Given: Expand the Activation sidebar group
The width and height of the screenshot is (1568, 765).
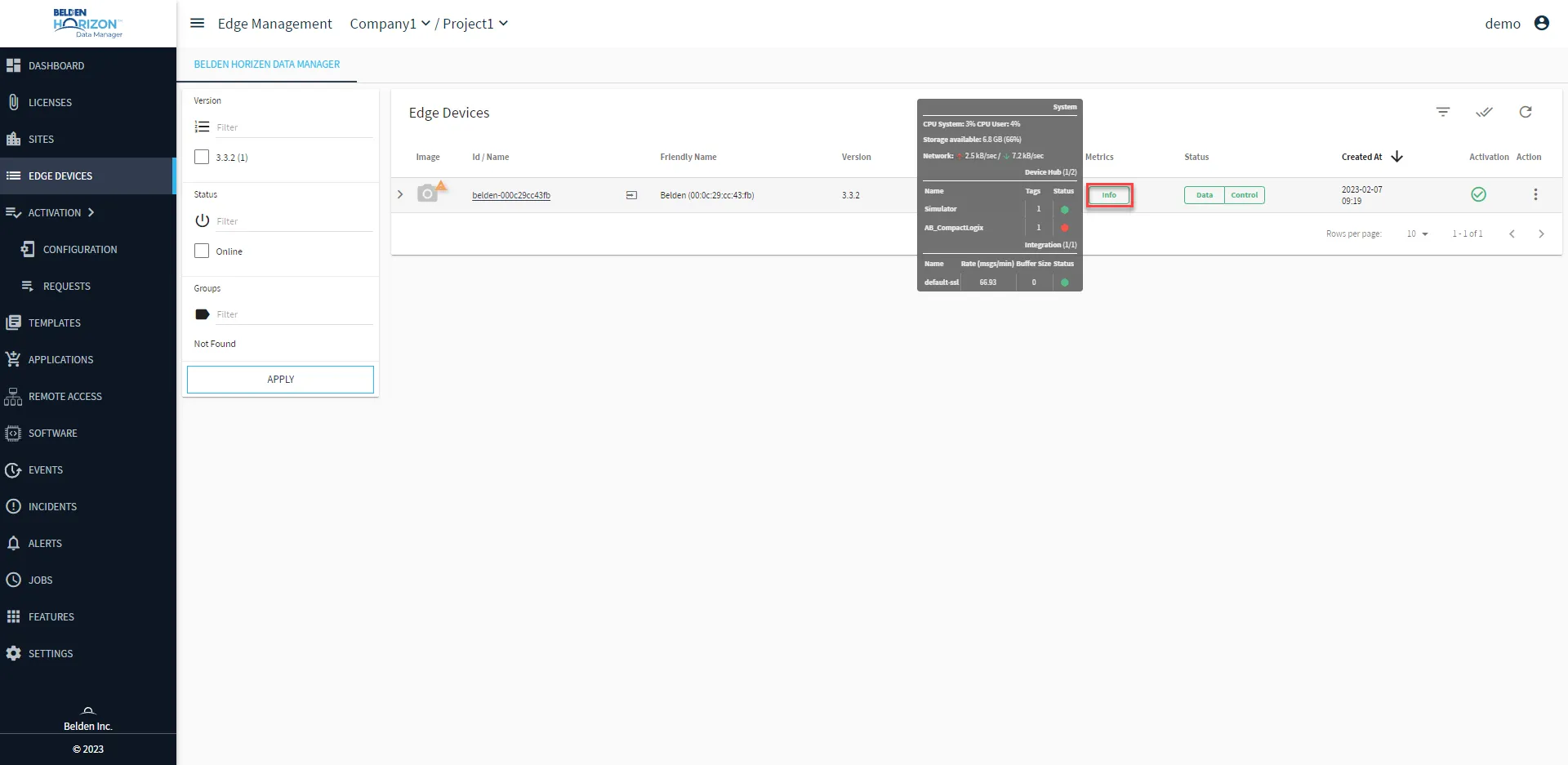Looking at the screenshot, I should coord(87,212).
